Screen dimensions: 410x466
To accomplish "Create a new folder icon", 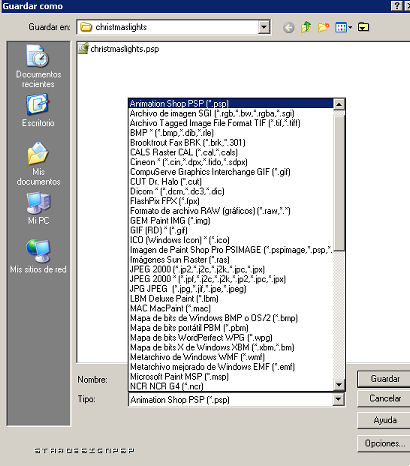I will click(x=323, y=27).
